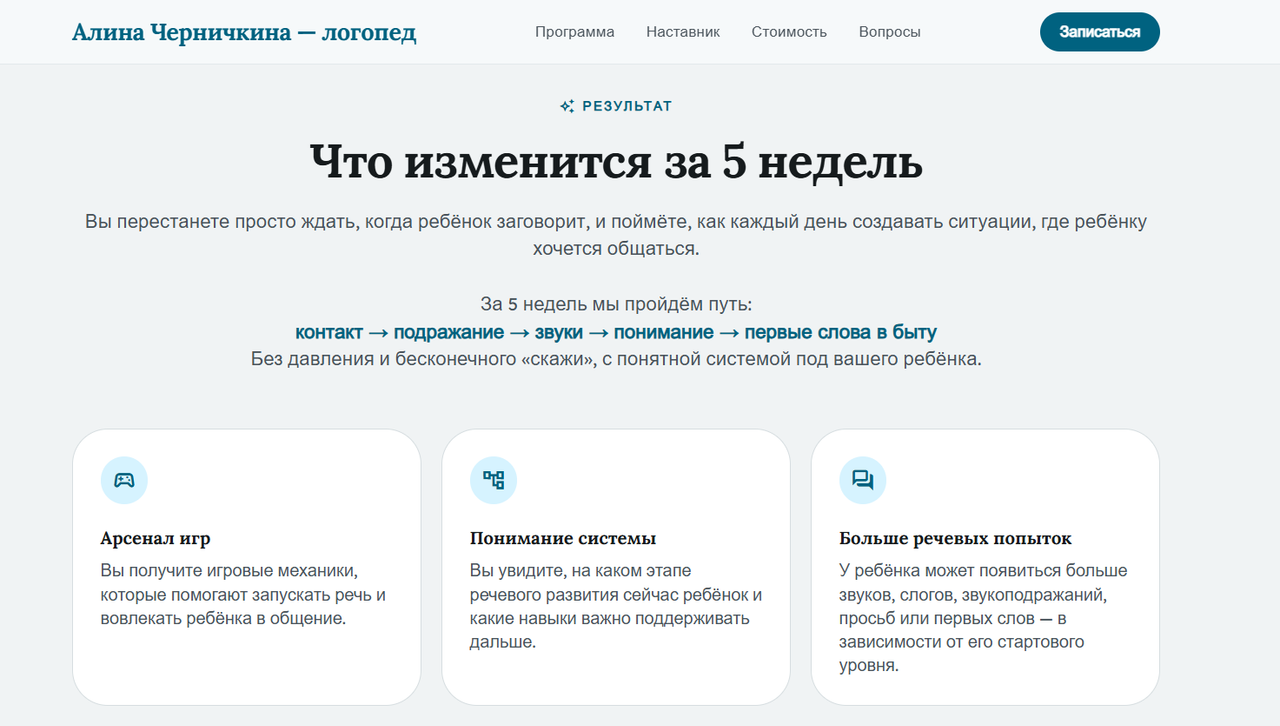Click the heading Что изменится за 5 недель
Screen dimensions: 1280x726
click(616, 162)
